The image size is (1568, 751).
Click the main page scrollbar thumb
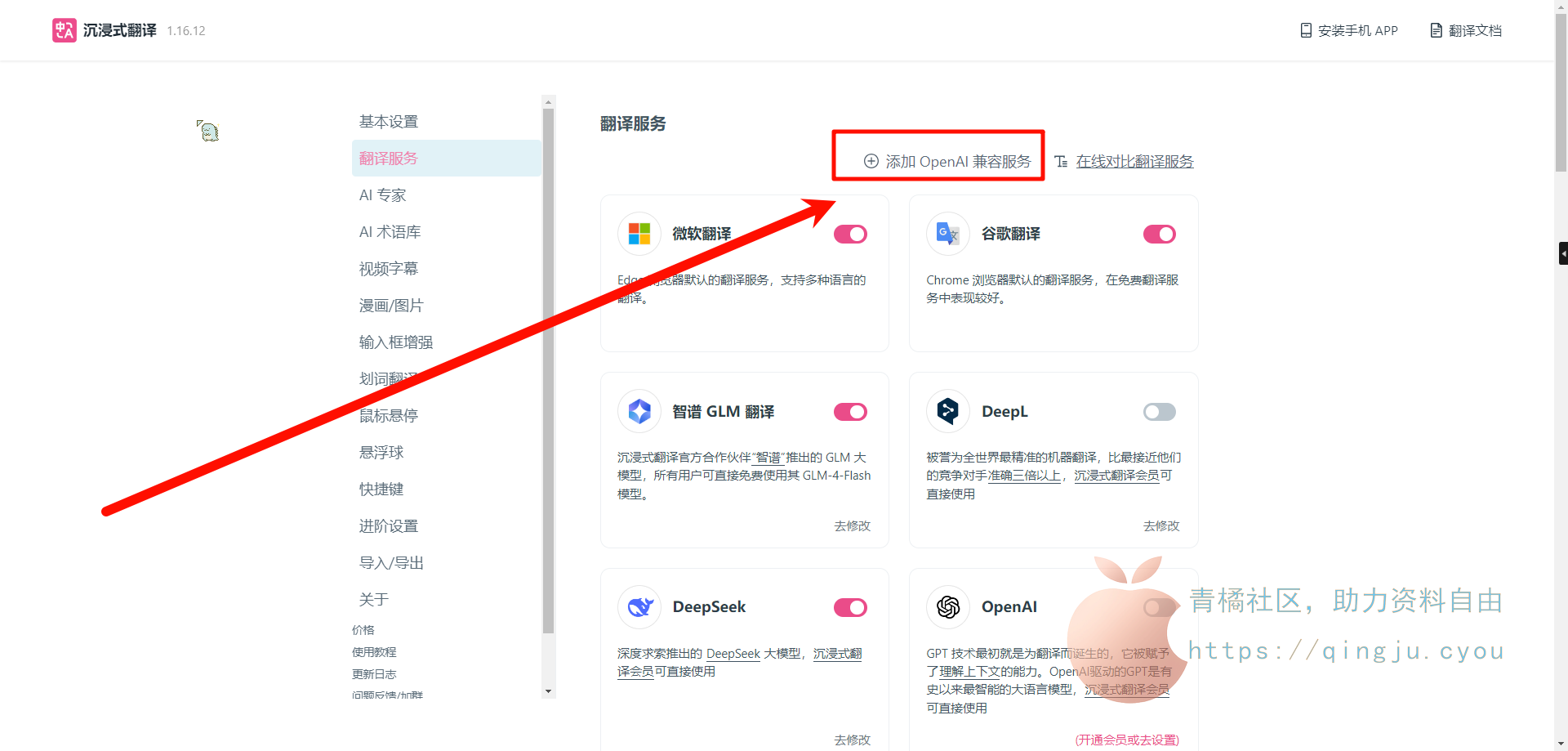[x=1561, y=92]
